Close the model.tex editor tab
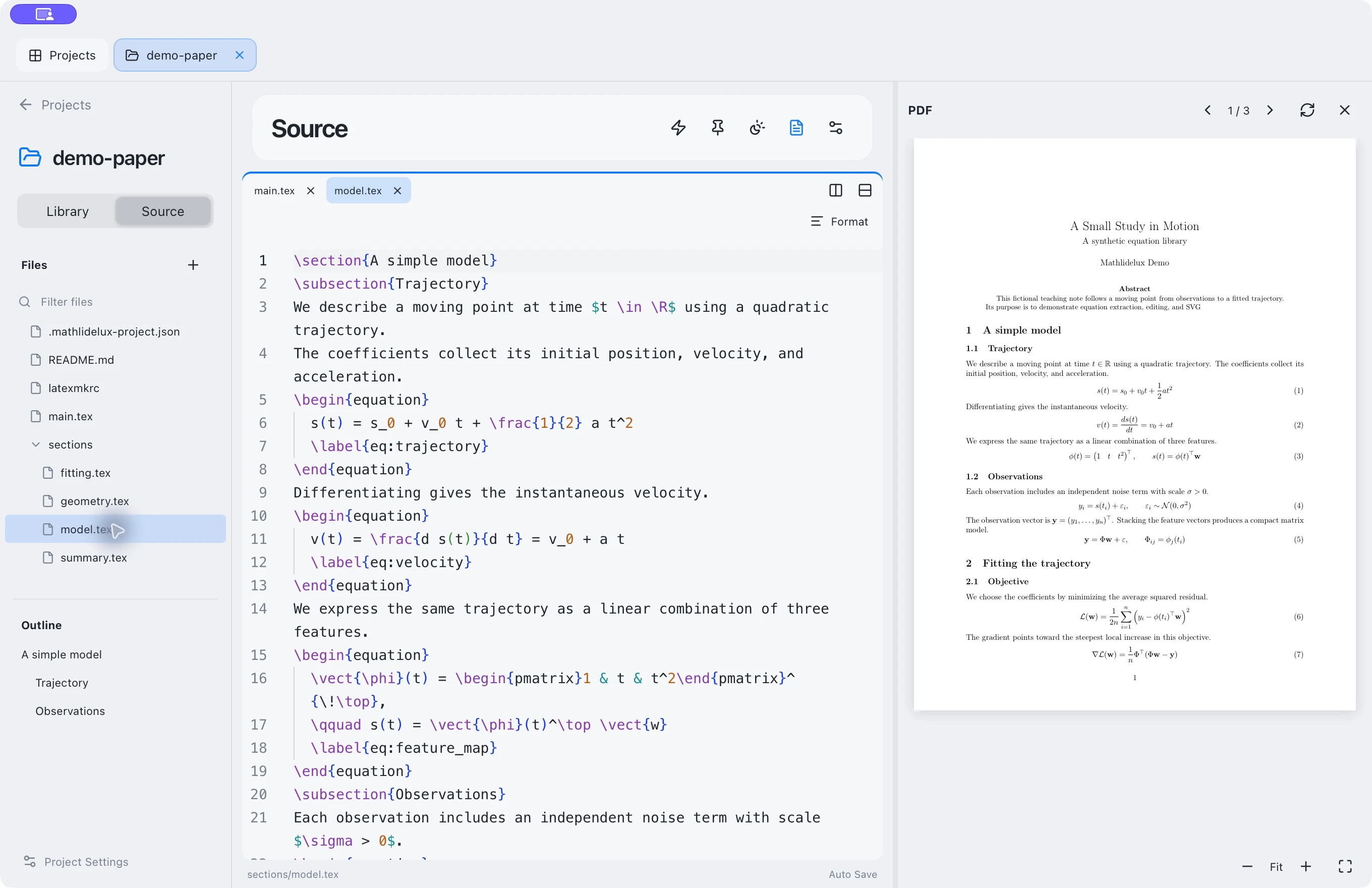The image size is (1372, 888). 397,191
